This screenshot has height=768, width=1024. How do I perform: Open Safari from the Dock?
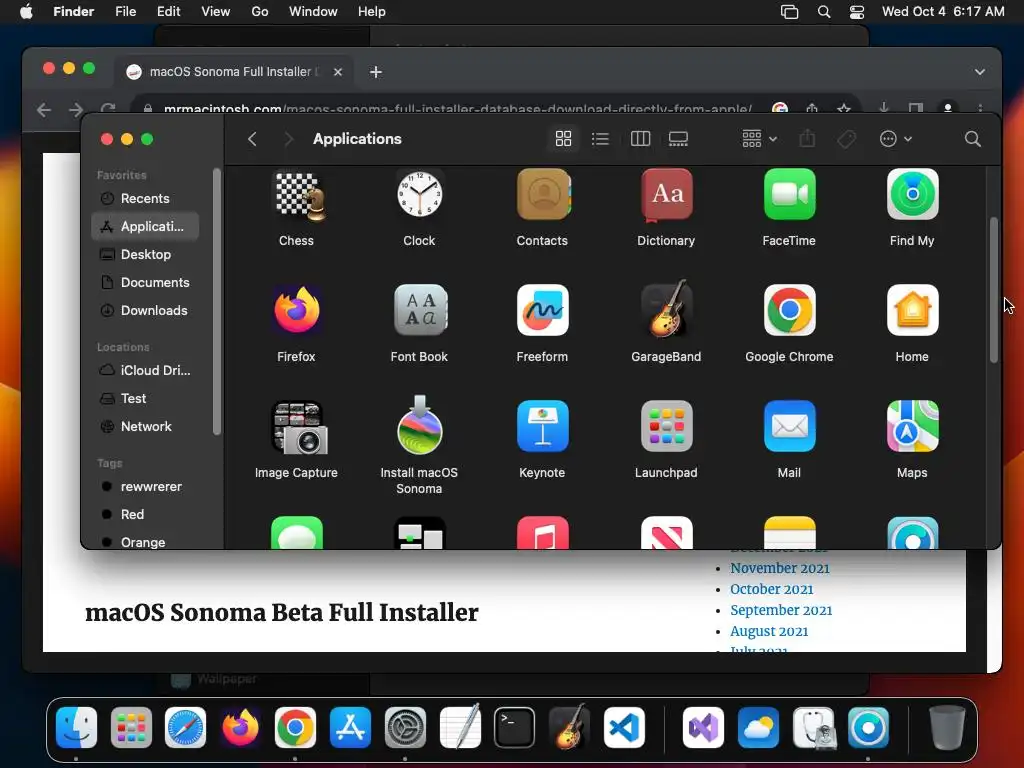185,727
